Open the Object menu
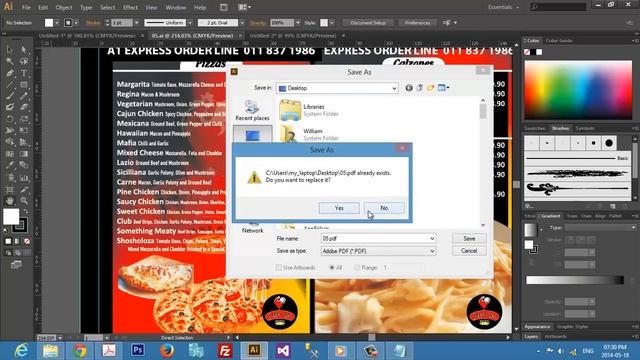Screen dimensions: 640x360 coord(64,7)
